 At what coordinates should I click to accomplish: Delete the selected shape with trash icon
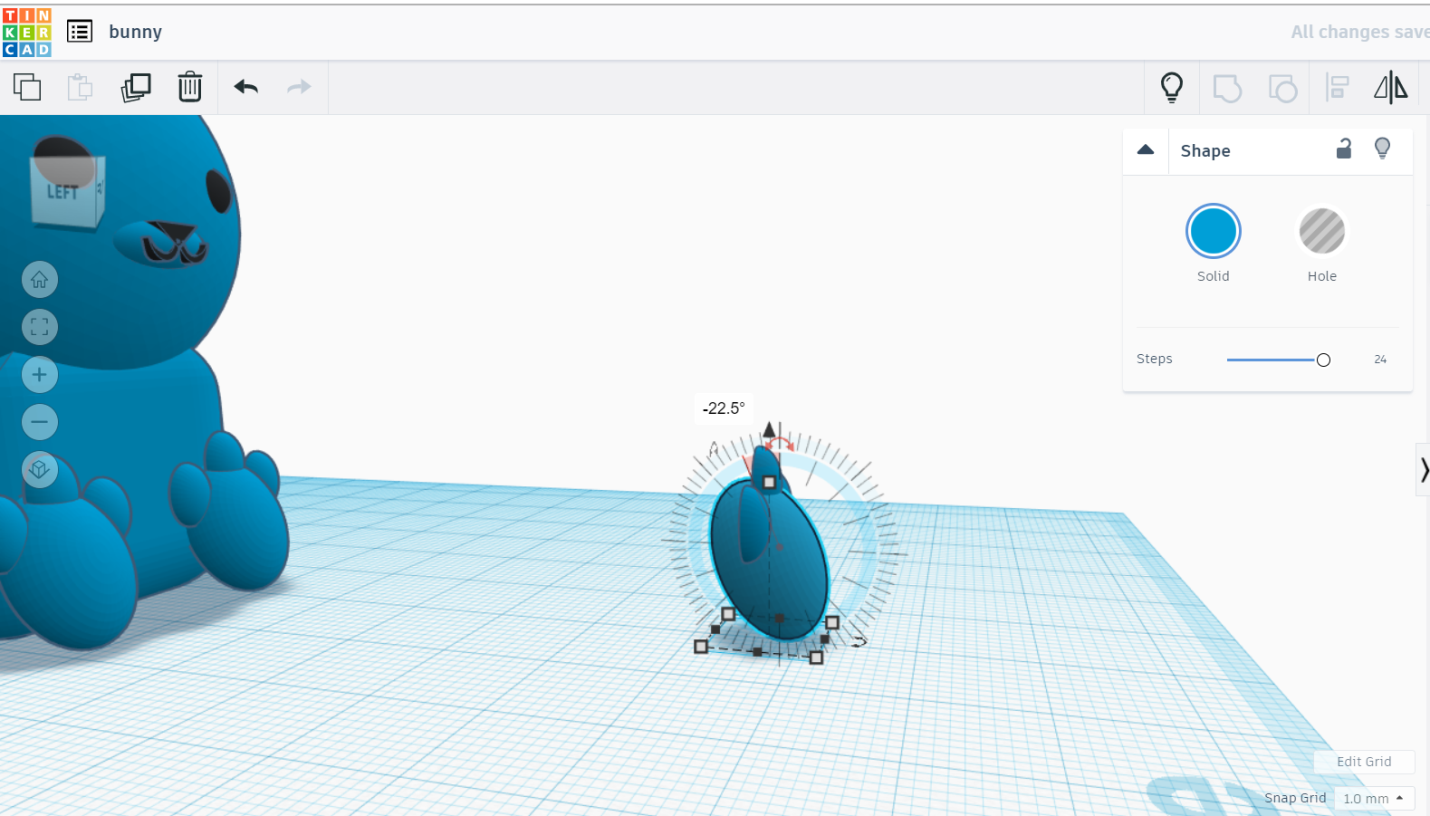[190, 87]
